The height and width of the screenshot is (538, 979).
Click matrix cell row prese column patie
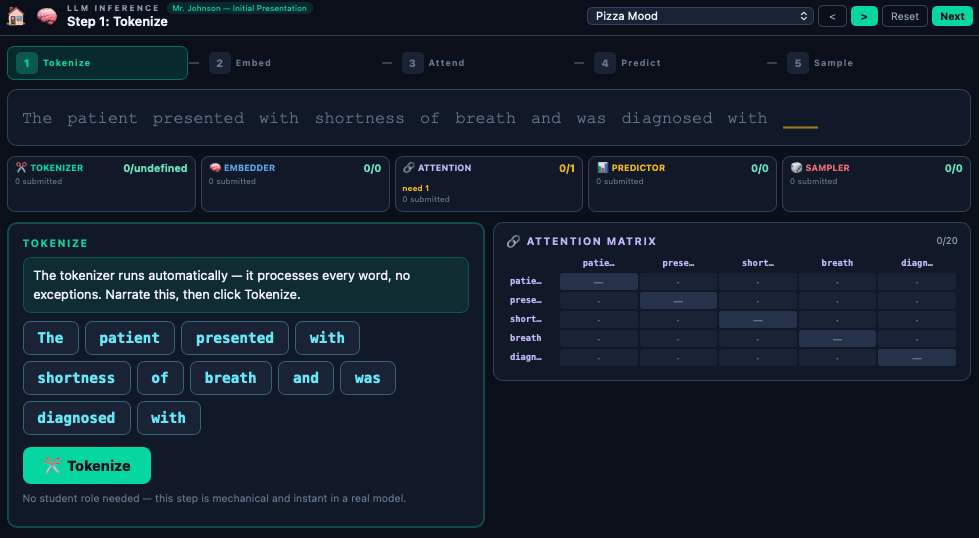599,301
